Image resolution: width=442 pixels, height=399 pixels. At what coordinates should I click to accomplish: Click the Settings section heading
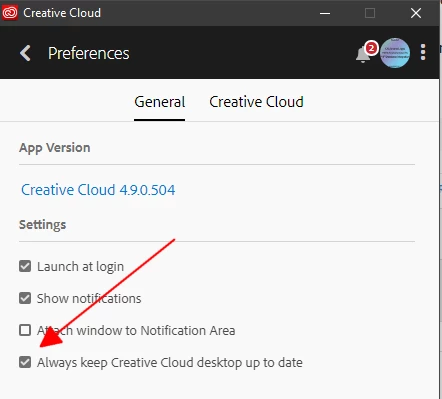coord(43,225)
